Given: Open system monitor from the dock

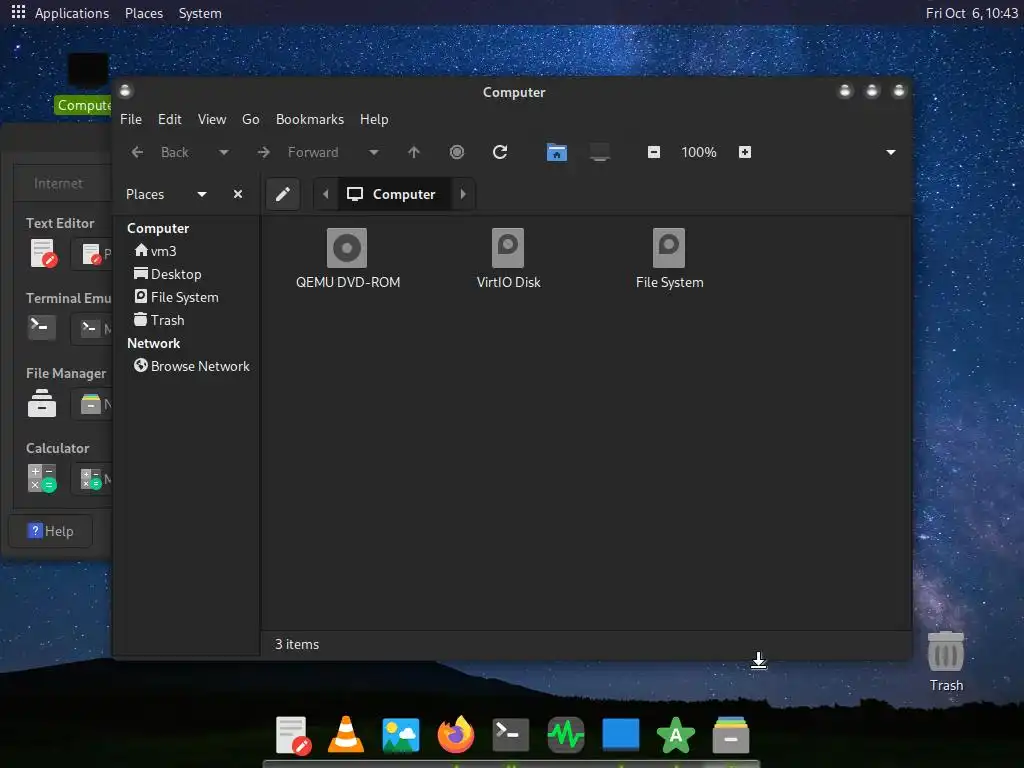Looking at the screenshot, I should [566, 735].
